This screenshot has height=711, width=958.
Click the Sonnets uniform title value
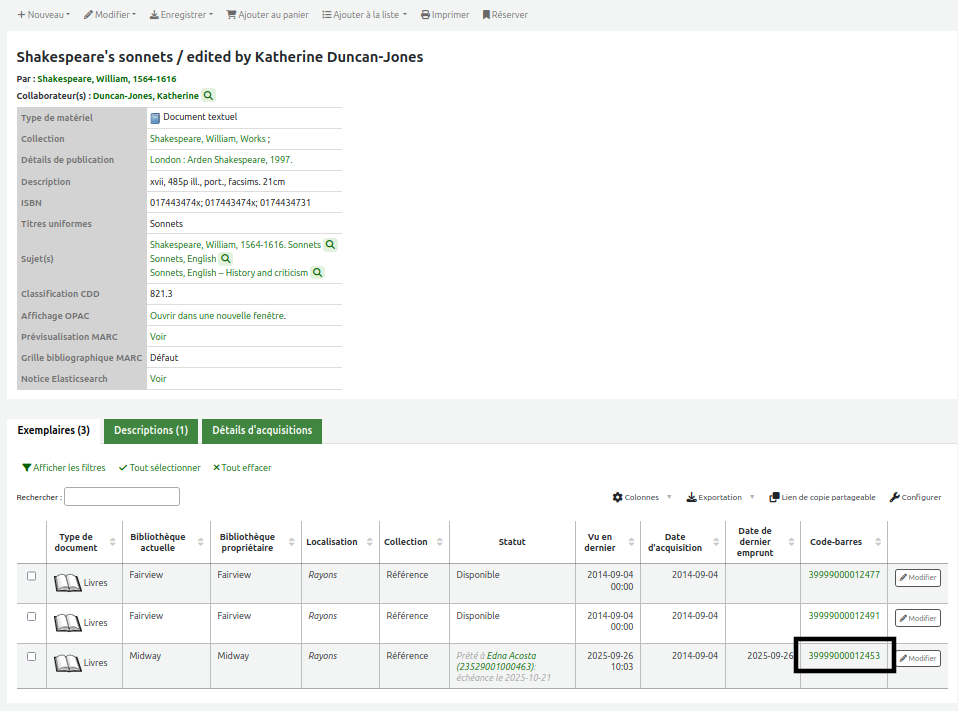(166, 224)
